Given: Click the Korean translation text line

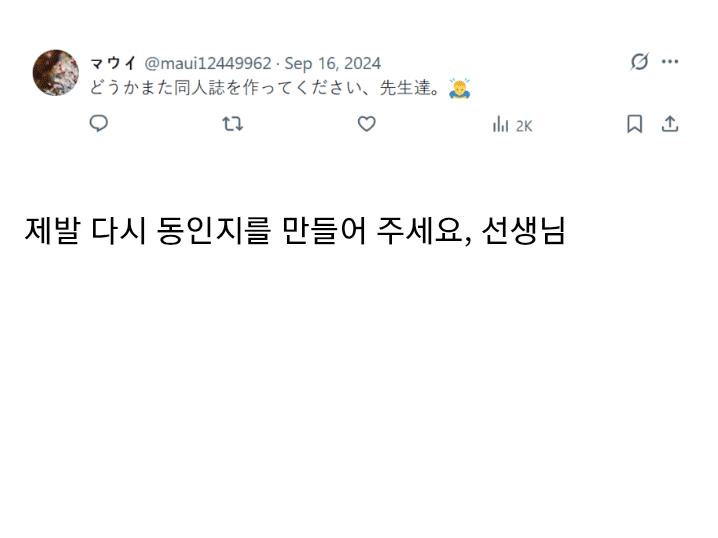Looking at the screenshot, I should coord(295,231).
